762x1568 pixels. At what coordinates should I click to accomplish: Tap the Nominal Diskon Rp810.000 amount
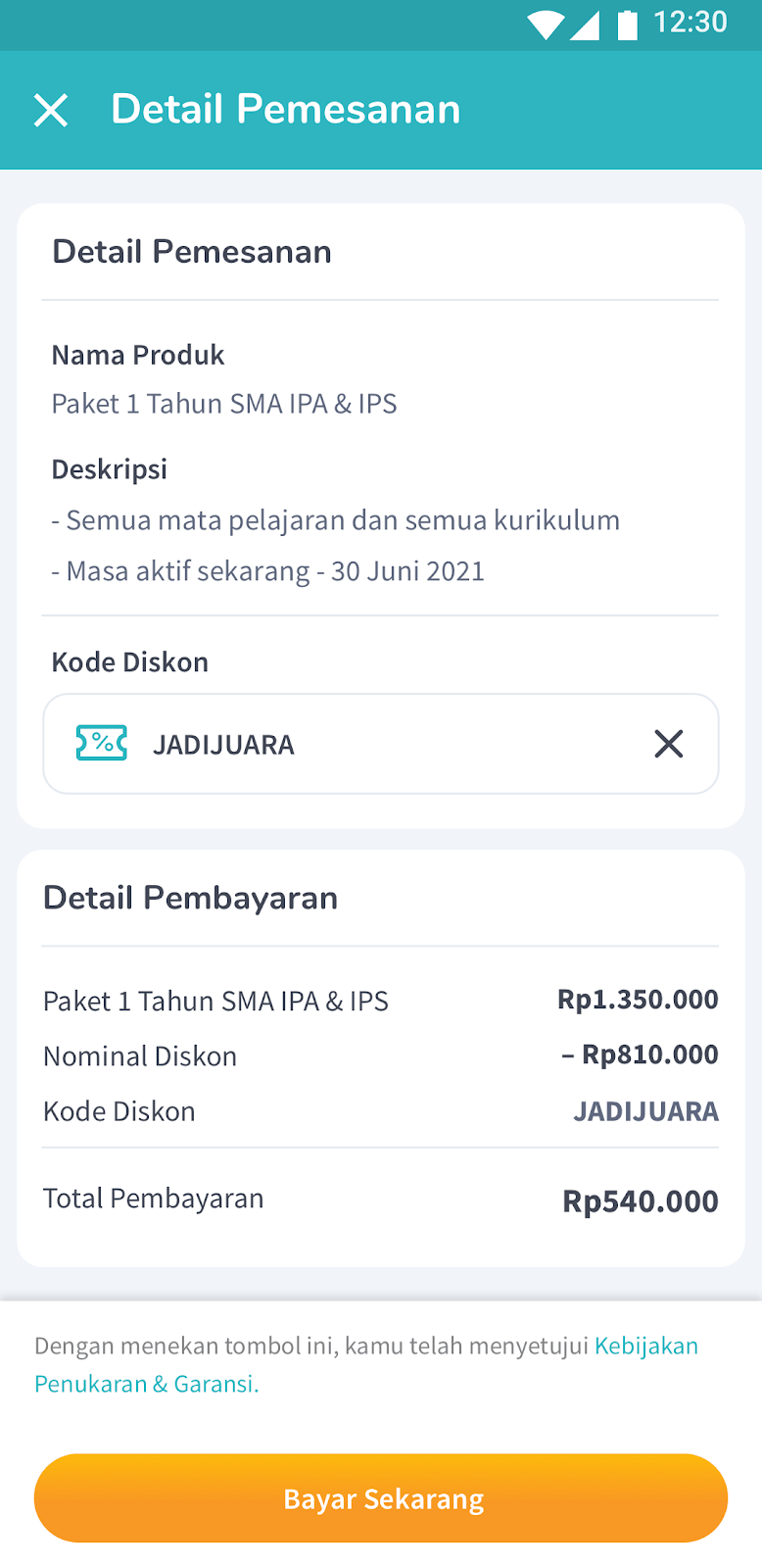coord(640,1054)
